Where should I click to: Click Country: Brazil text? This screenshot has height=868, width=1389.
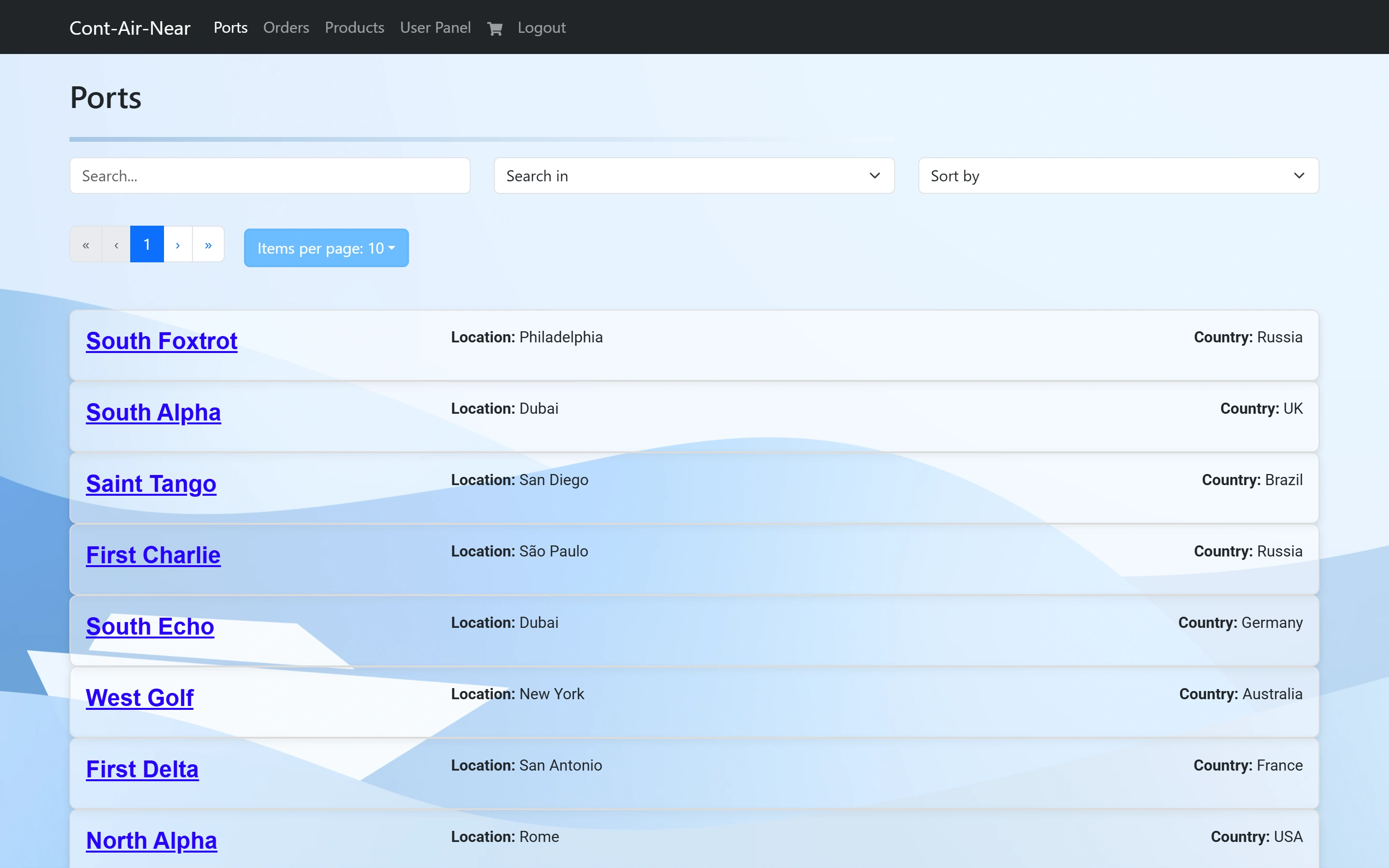click(1252, 480)
